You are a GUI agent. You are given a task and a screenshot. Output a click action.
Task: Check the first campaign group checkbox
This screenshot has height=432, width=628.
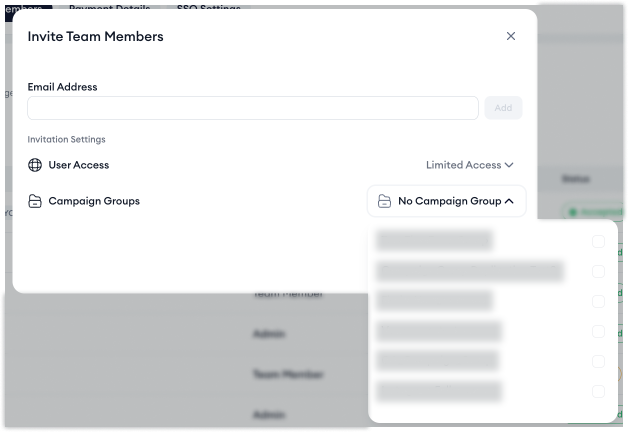[x=598, y=241]
